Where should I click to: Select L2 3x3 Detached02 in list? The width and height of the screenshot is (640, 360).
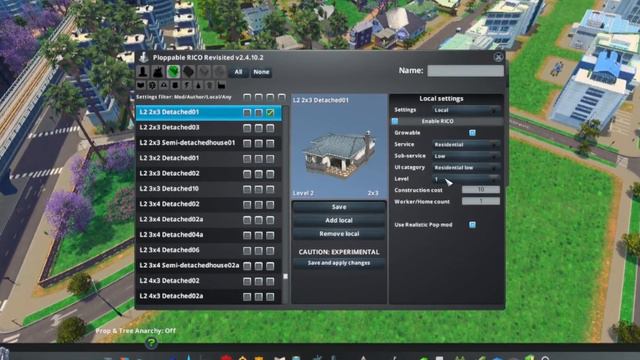pyautogui.click(x=209, y=173)
